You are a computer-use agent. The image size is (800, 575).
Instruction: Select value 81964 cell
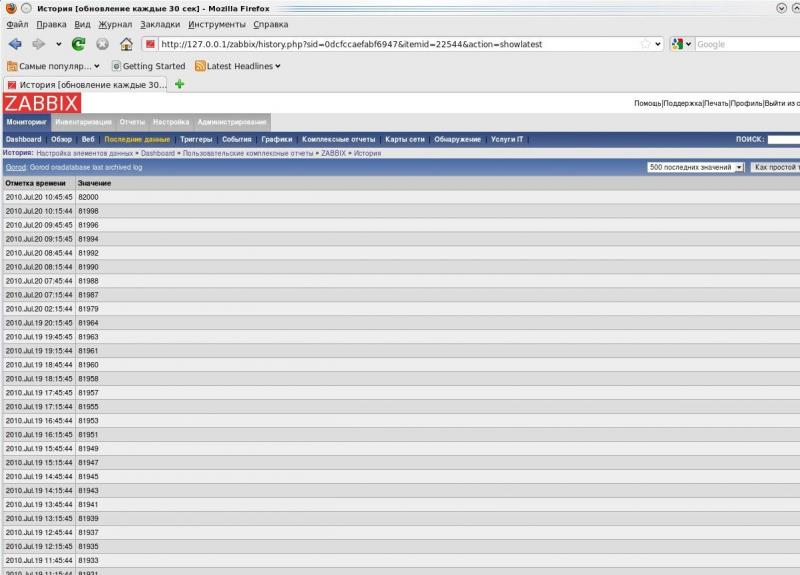coord(88,323)
